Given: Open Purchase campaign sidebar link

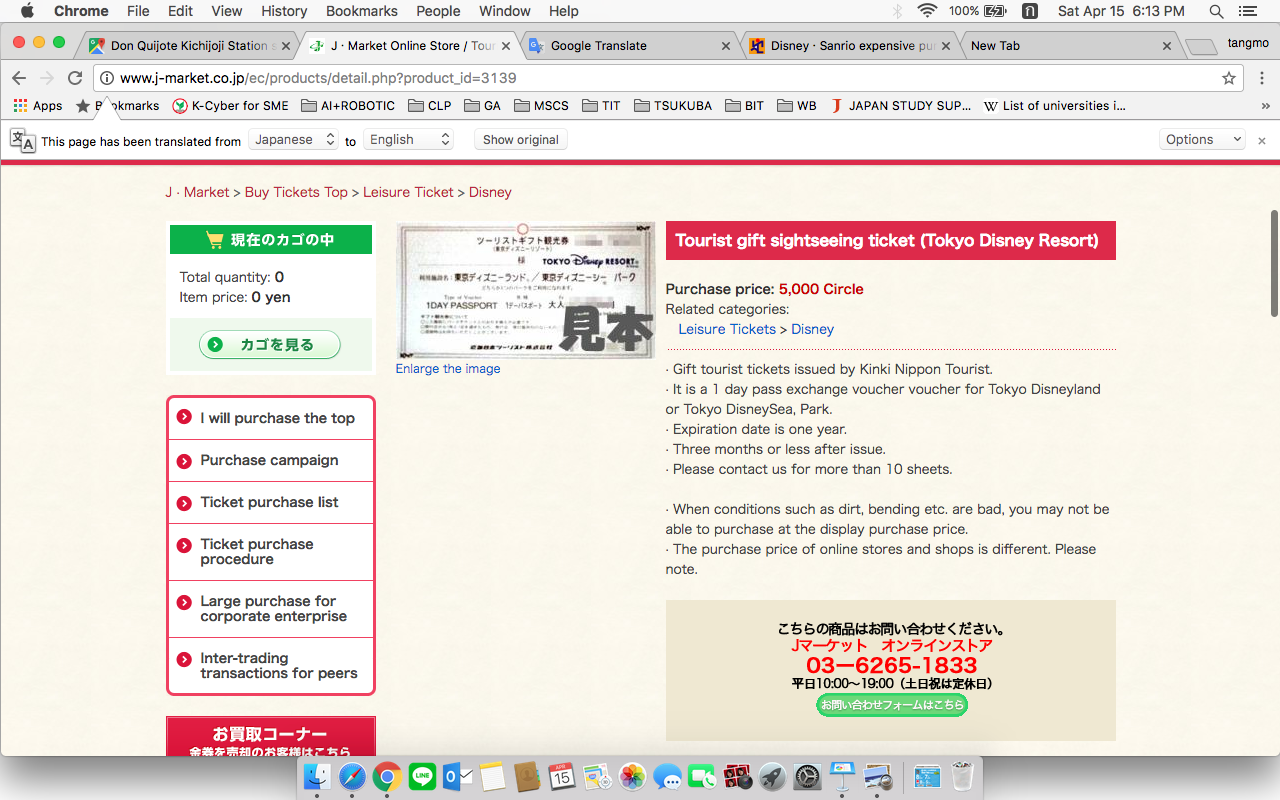Looking at the screenshot, I should [270, 460].
